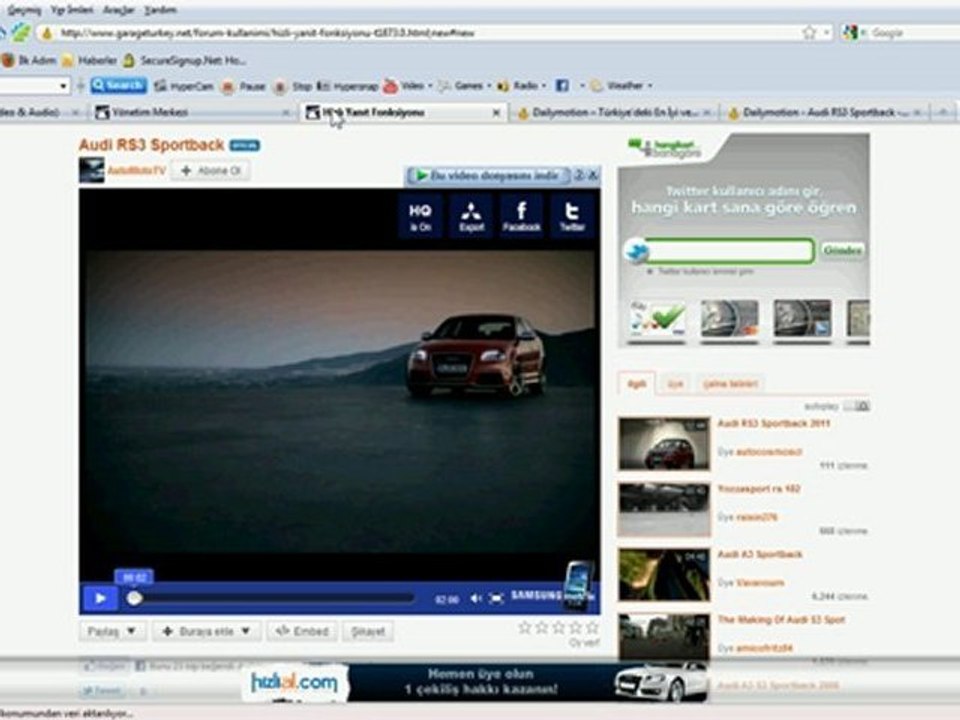Click the Hypersnap toolbar item
This screenshot has width=960, height=720.
(347, 86)
